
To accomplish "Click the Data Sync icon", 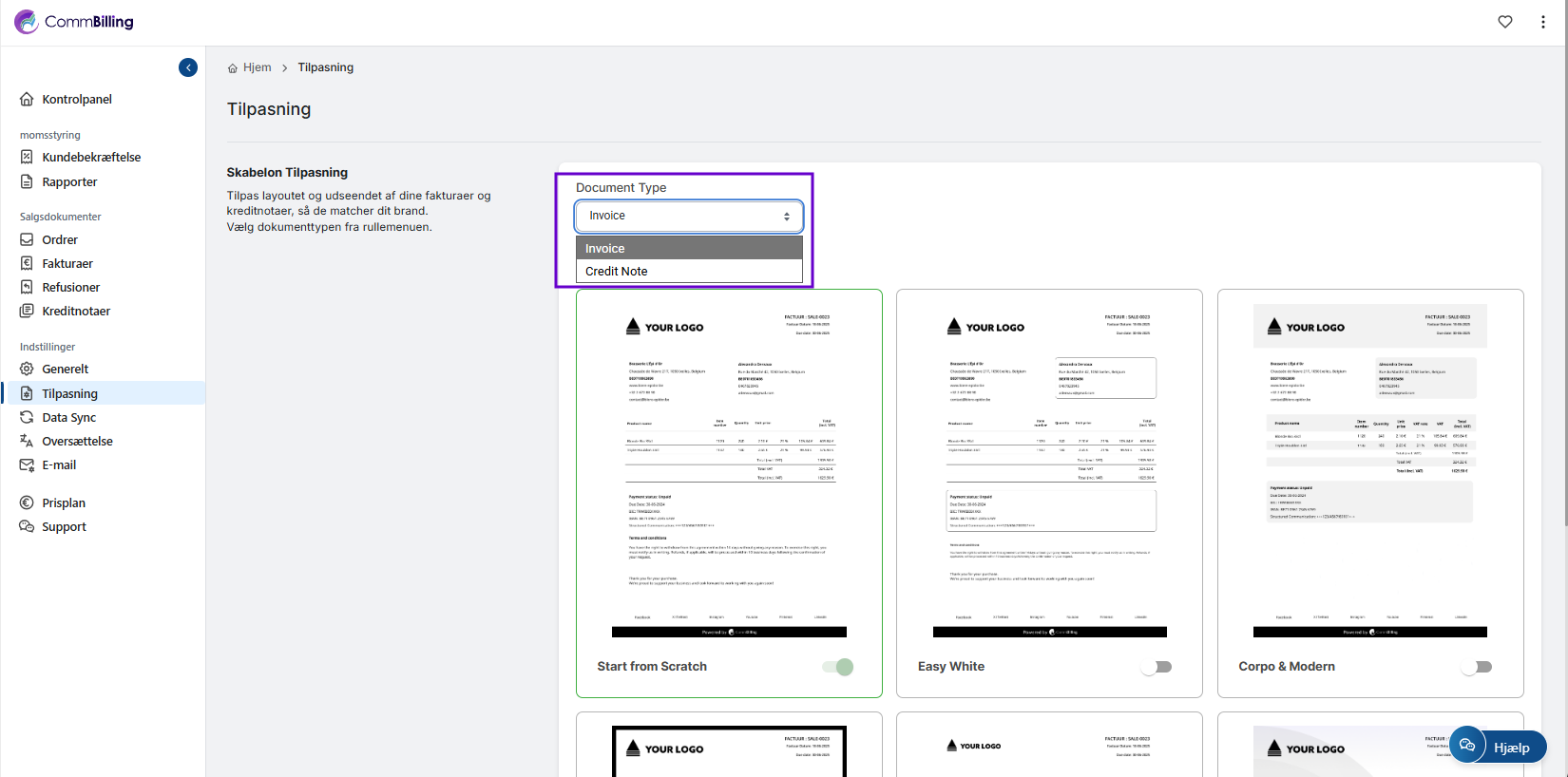I will pos(27,417).
